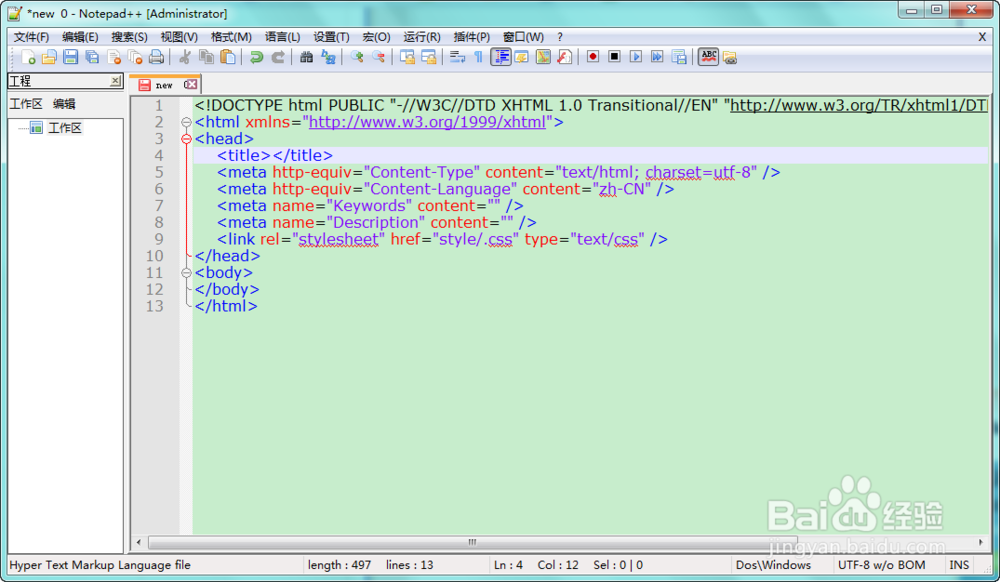This screenshot has height=582, width=1000.
Task: Click the Close All toolbar icon
Action: 135,57
